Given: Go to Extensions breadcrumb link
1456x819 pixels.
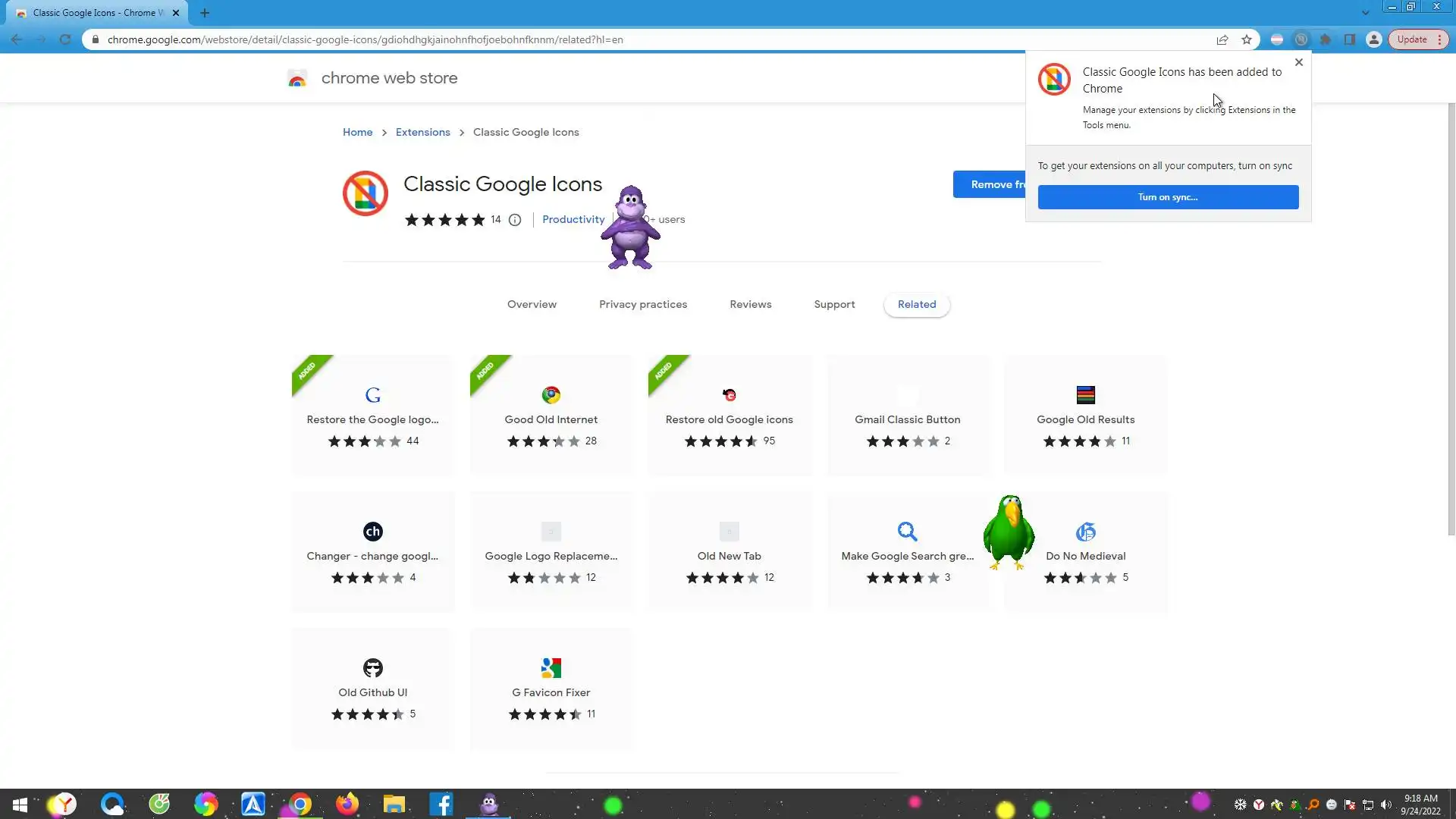Looking at the screenshot, I should click(x=422, y=132).
